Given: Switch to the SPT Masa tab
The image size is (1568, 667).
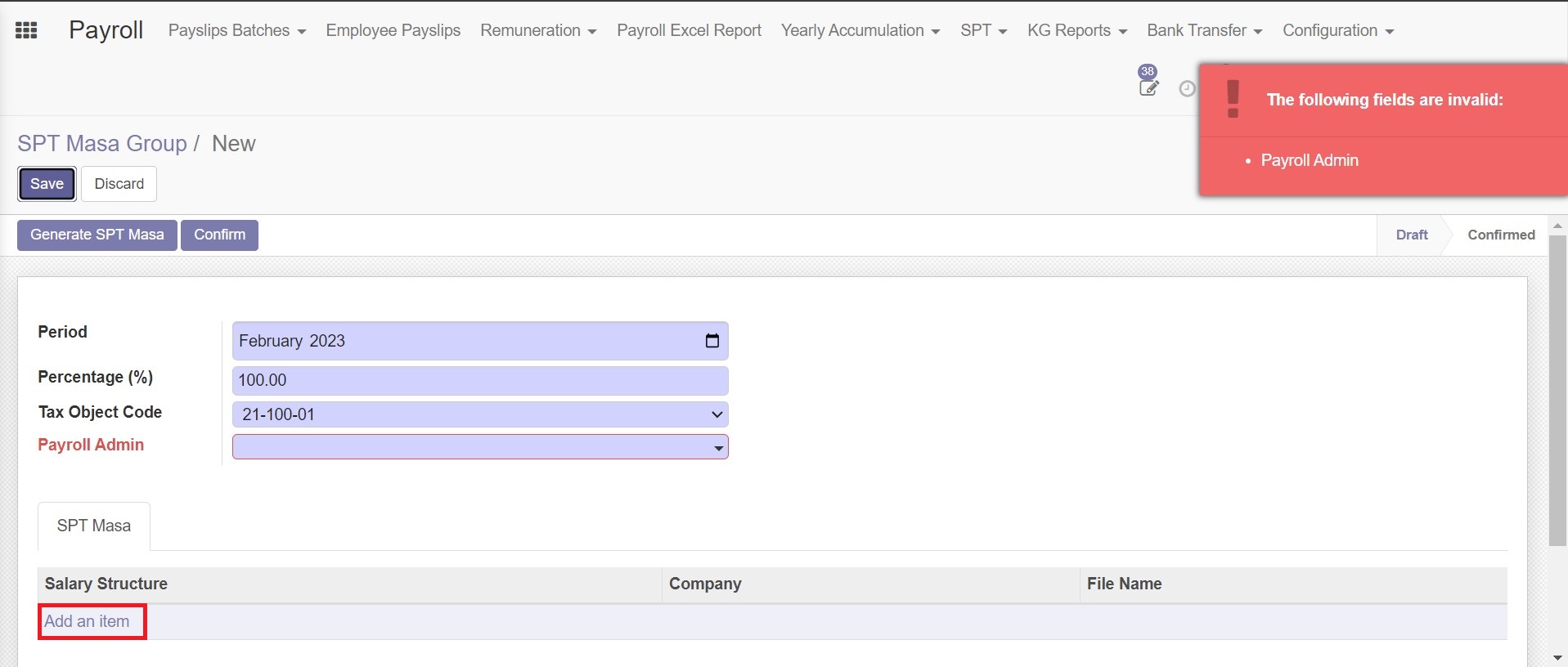Looking at the screenshot, I should pos(94,526).
